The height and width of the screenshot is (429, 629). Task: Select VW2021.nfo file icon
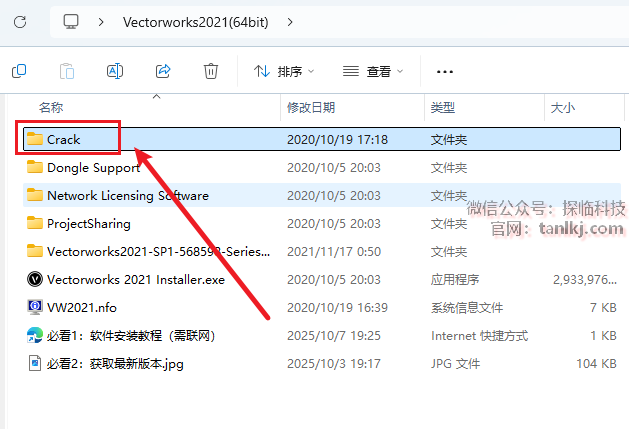click(35, 307)
